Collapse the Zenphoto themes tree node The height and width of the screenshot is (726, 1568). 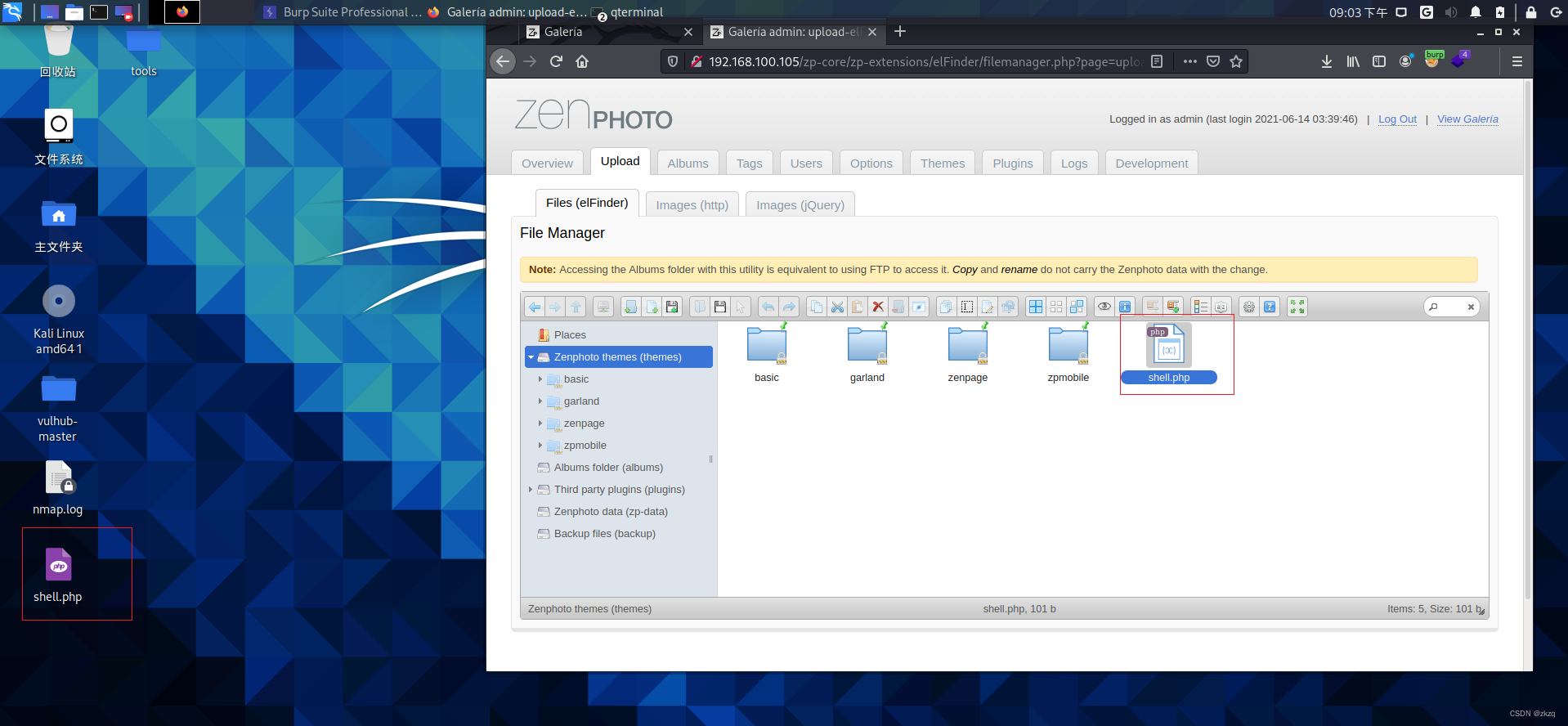(x=531, y=357)
